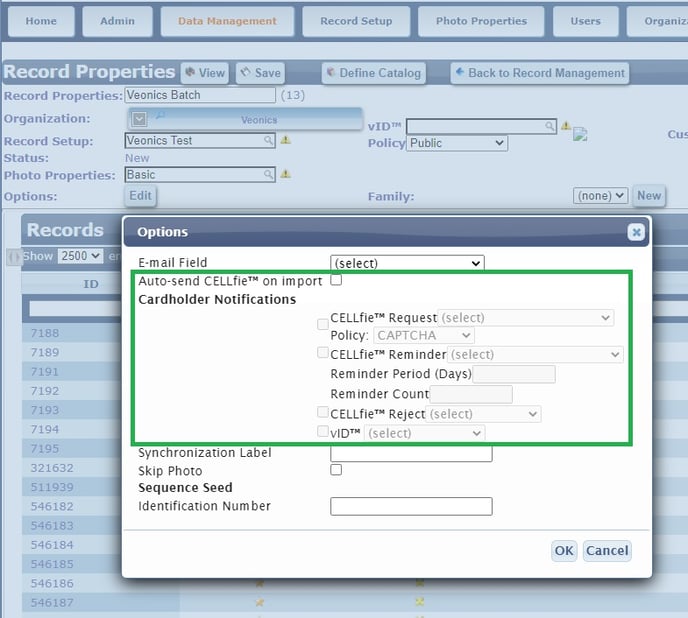Open the vID notification select dropdown
This screenshot has height=618, width=688.
[424, 434]
